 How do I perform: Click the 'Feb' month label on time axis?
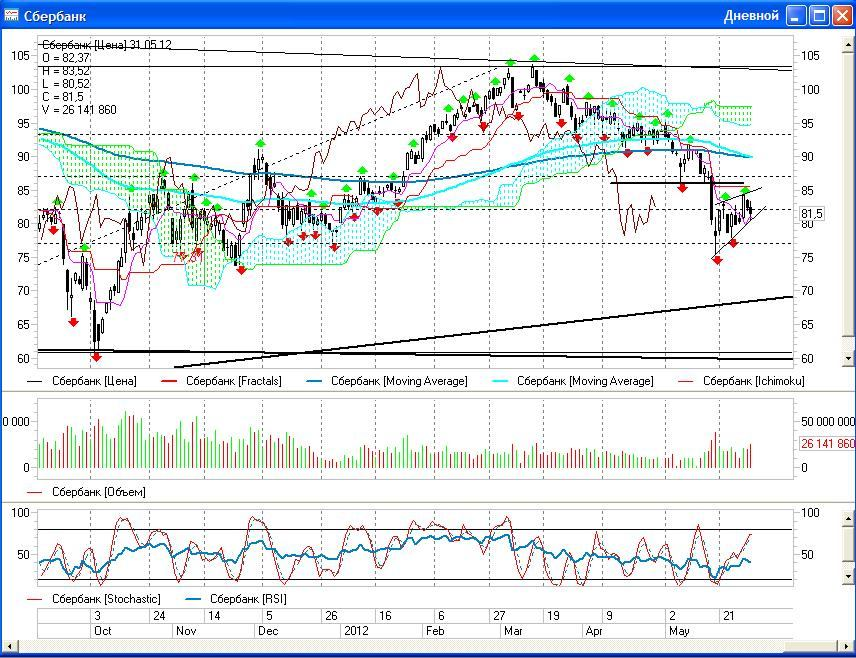click(435, 631)
